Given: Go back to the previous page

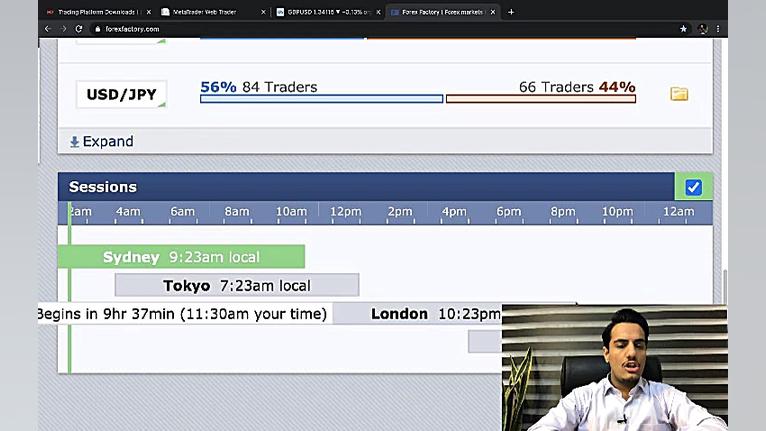Looking at the screenshot, I should point(48,29).
